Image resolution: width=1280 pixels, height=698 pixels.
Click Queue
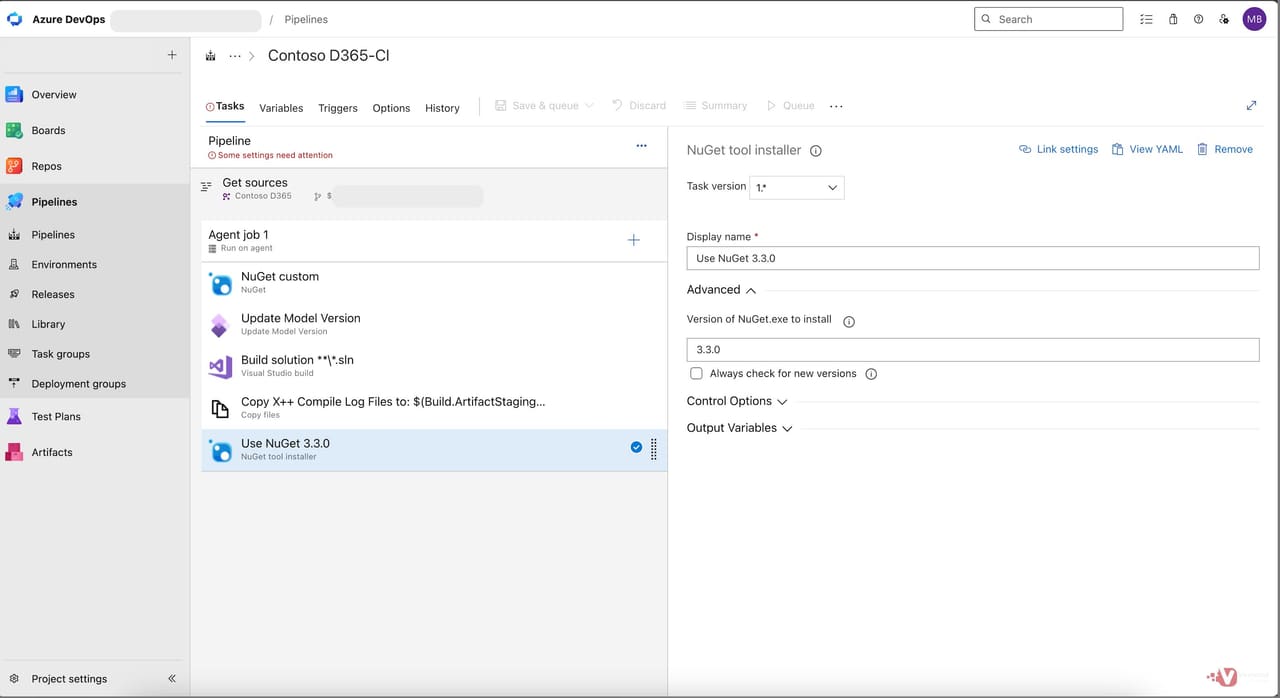790,105
